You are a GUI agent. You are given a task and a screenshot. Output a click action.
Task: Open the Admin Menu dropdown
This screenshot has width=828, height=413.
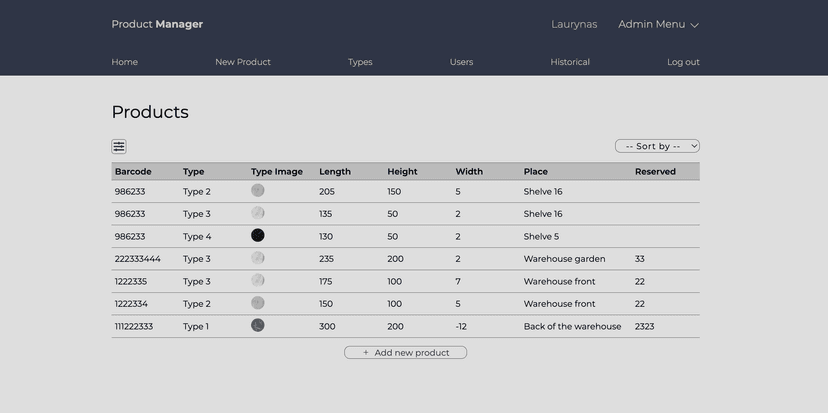[x=652, y=24]
